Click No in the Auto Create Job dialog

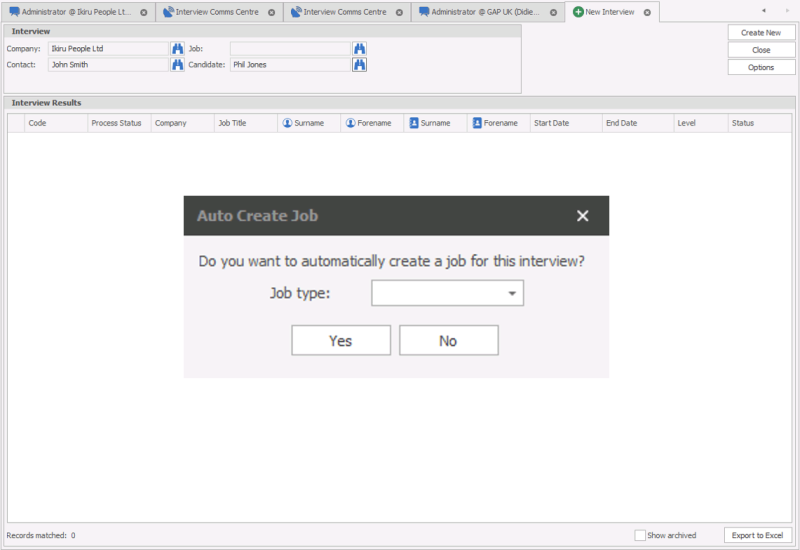tap(448, 341)
